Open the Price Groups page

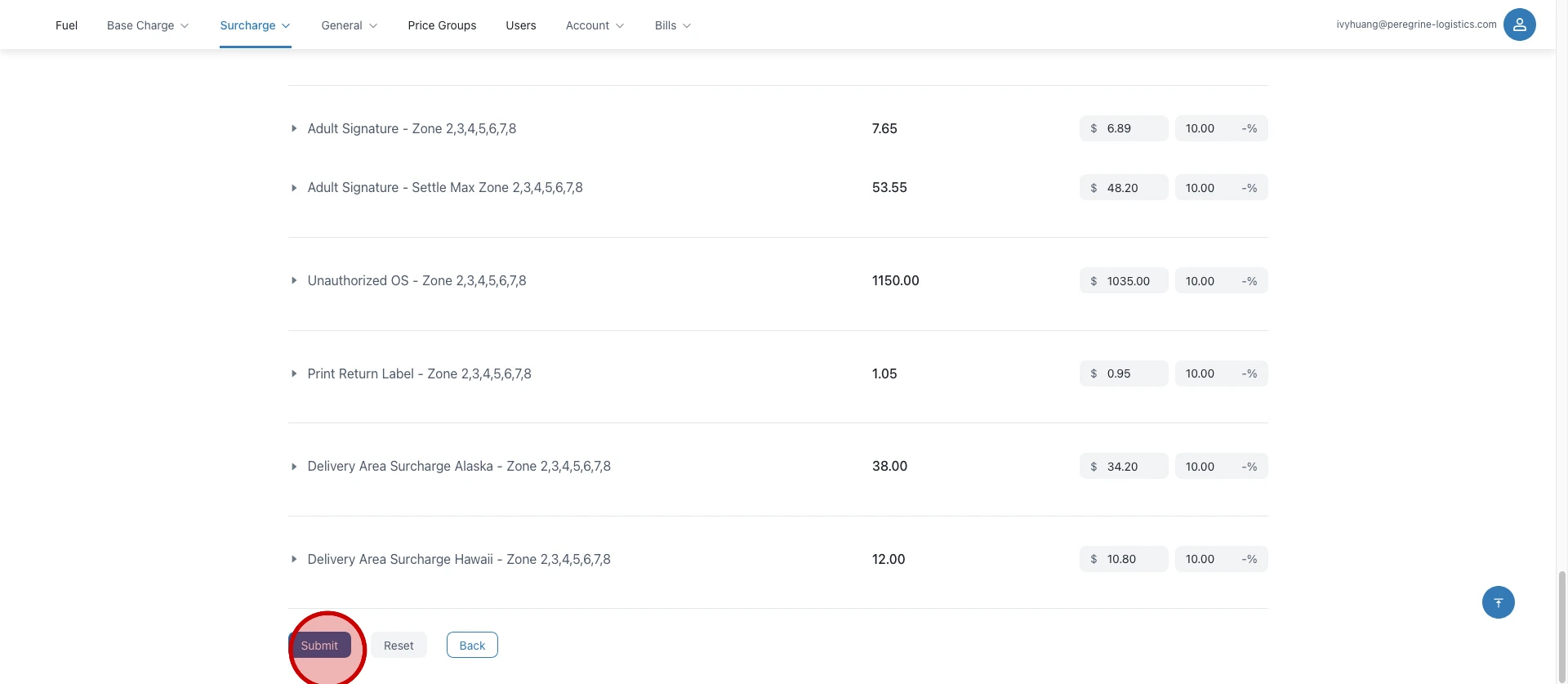[x=442, y=25]
